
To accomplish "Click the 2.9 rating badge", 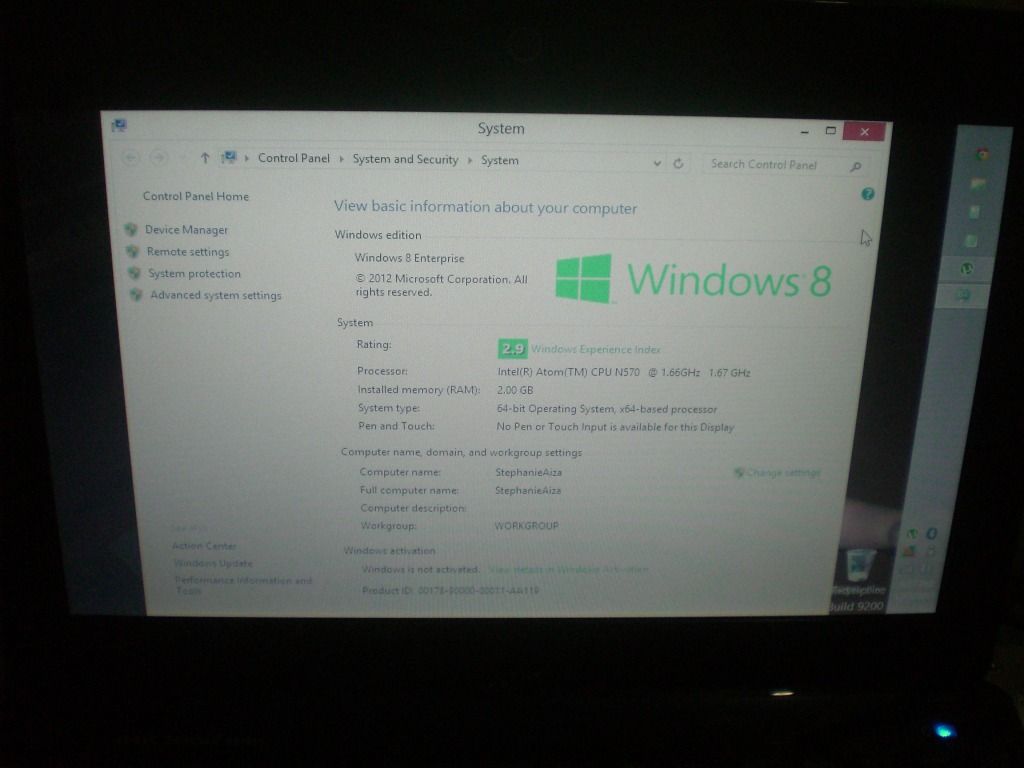I will 513,349.
